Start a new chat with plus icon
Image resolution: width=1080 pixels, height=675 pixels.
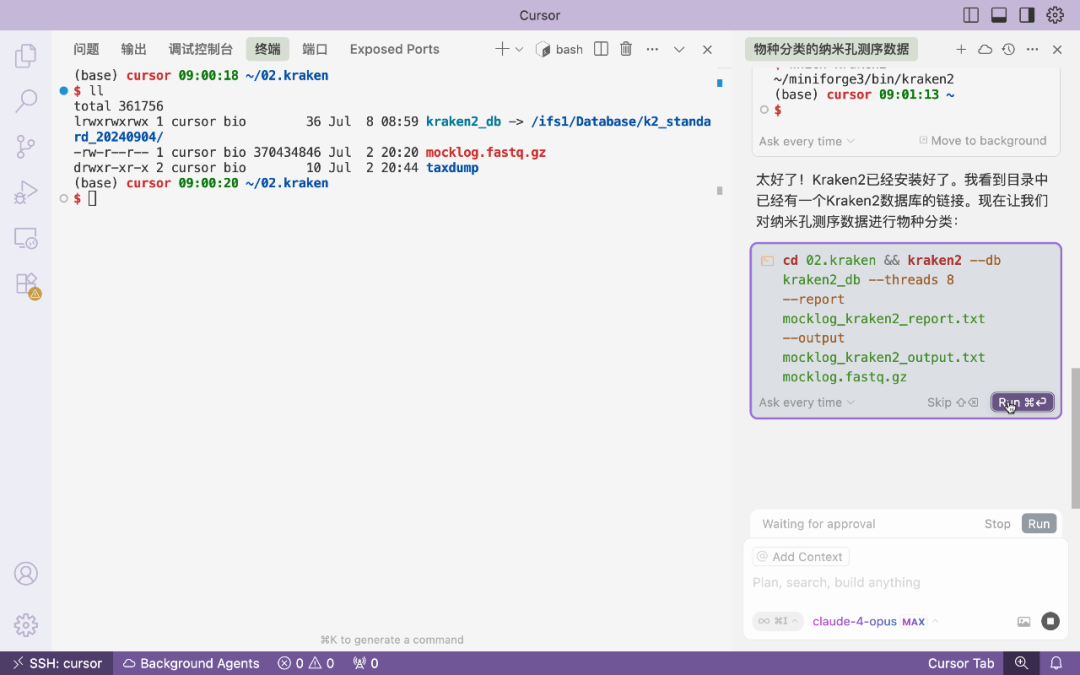[x=961, y=50]
